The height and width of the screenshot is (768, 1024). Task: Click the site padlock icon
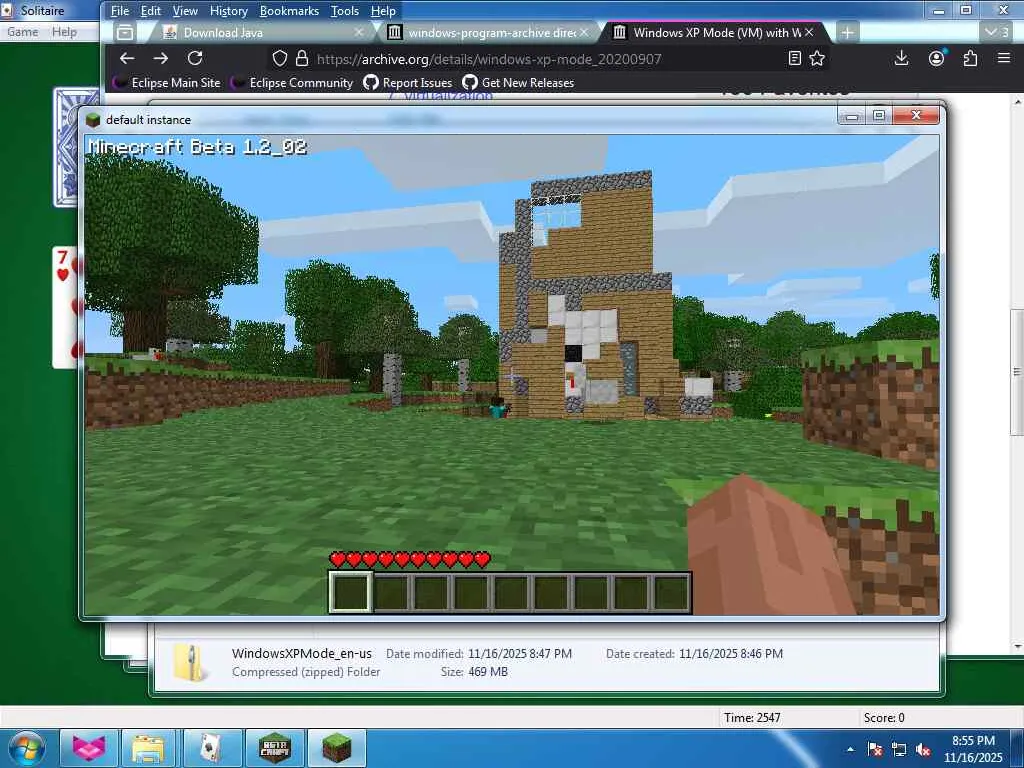(x=302, y=59)
